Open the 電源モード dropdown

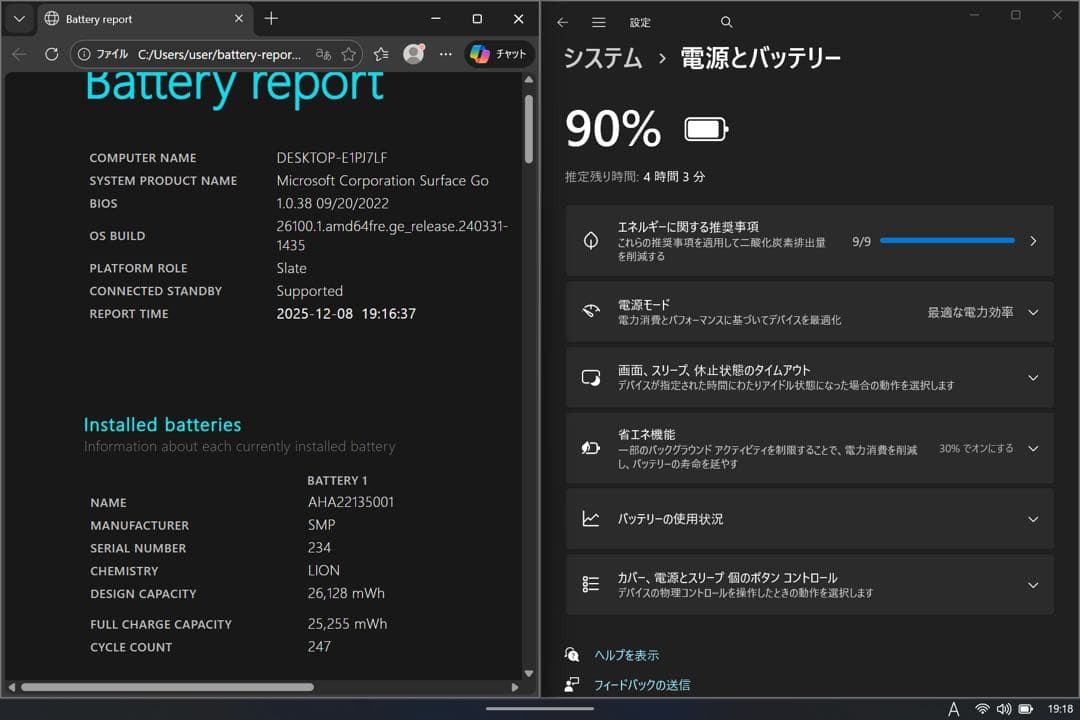click(1033, 311)
